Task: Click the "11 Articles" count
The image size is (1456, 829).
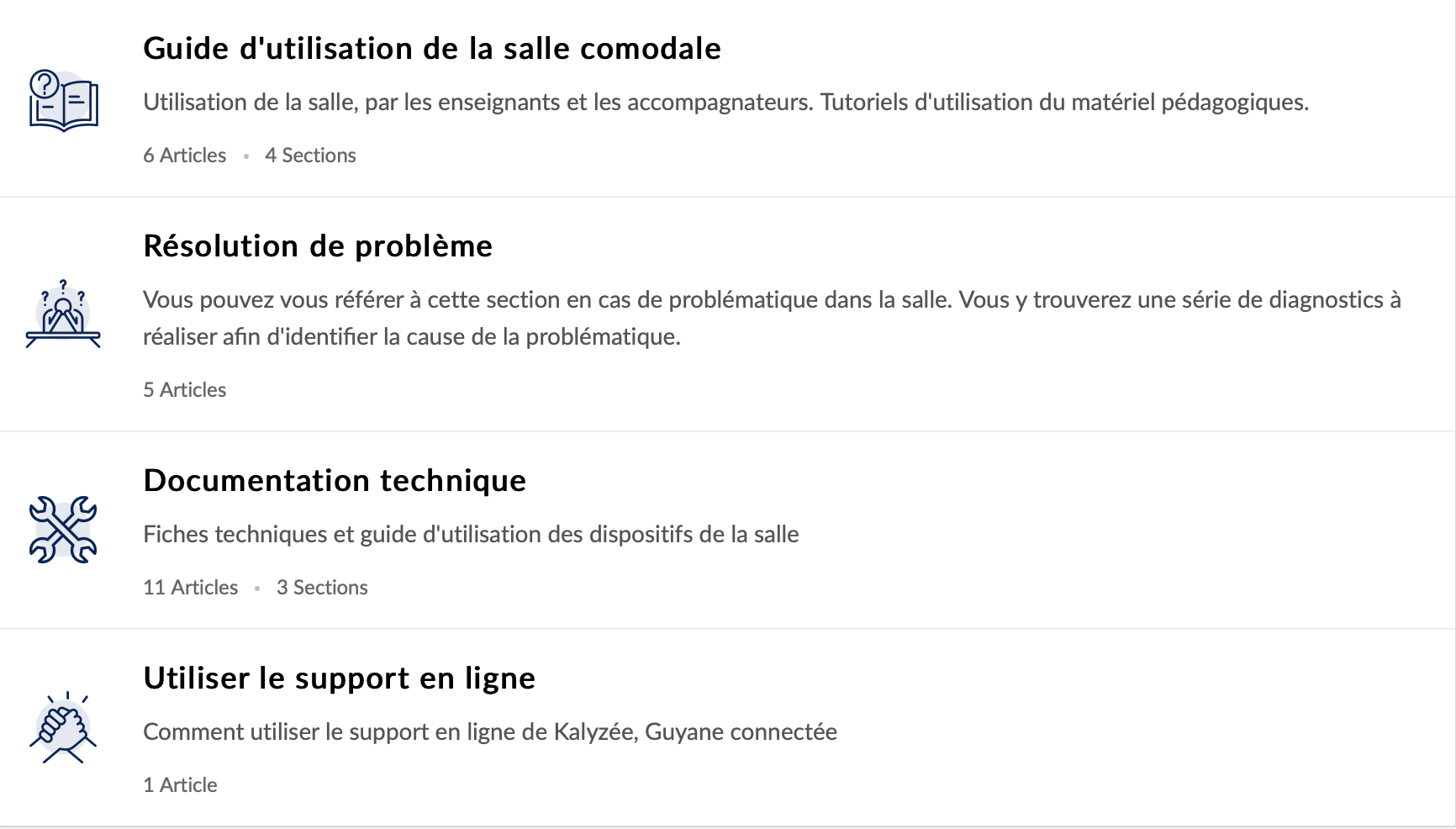Action: pyautogui.click(x=190, y=588)
